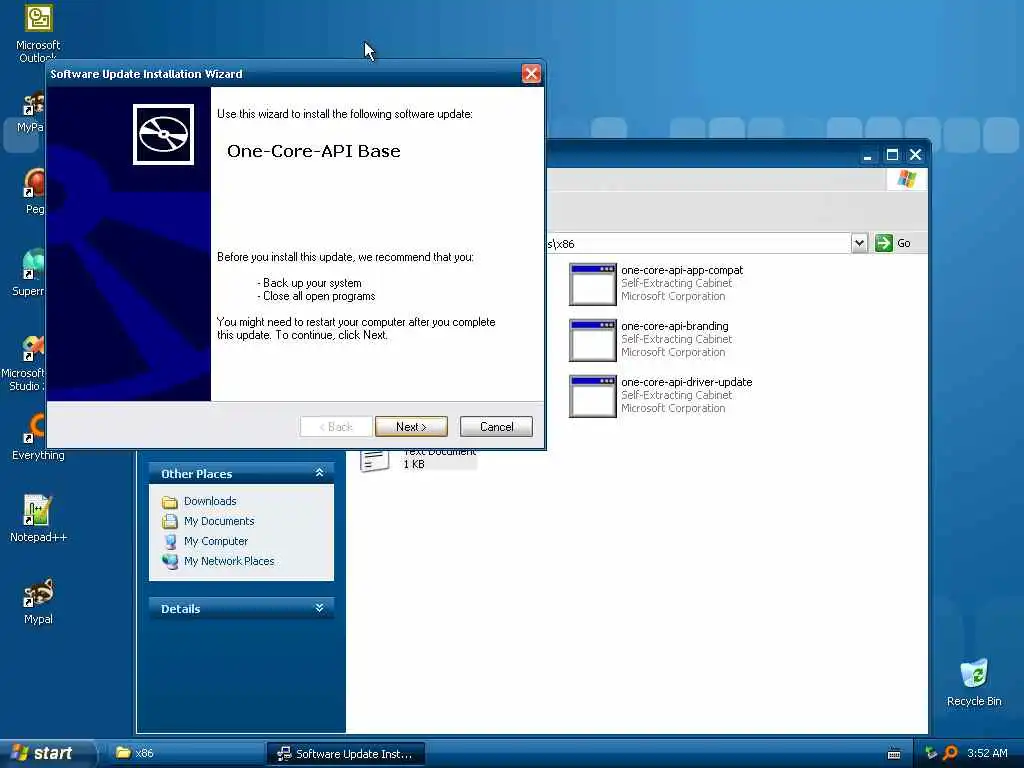This screenshot has height=768, width=1024.
Task: Click the address bar path field
Action: tap(697, 244)
